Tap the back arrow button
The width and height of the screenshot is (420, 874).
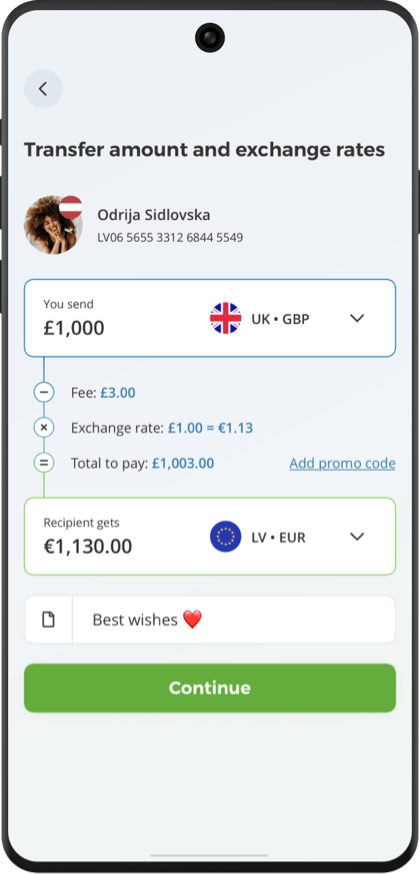tap(43, 89)
